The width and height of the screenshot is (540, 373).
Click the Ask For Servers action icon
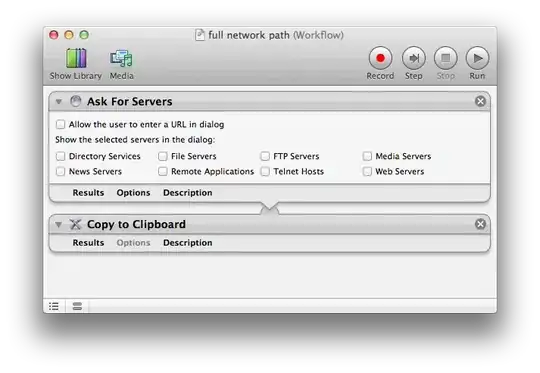[x=75, y=101]
